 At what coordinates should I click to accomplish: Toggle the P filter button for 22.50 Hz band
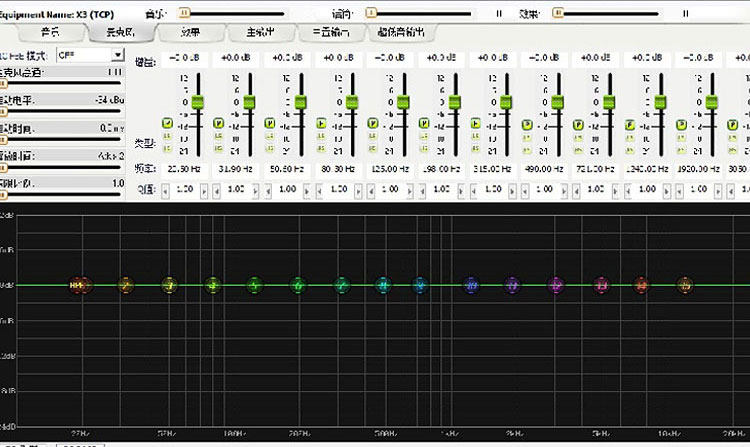pyautogui.click(x=168, y=123)
